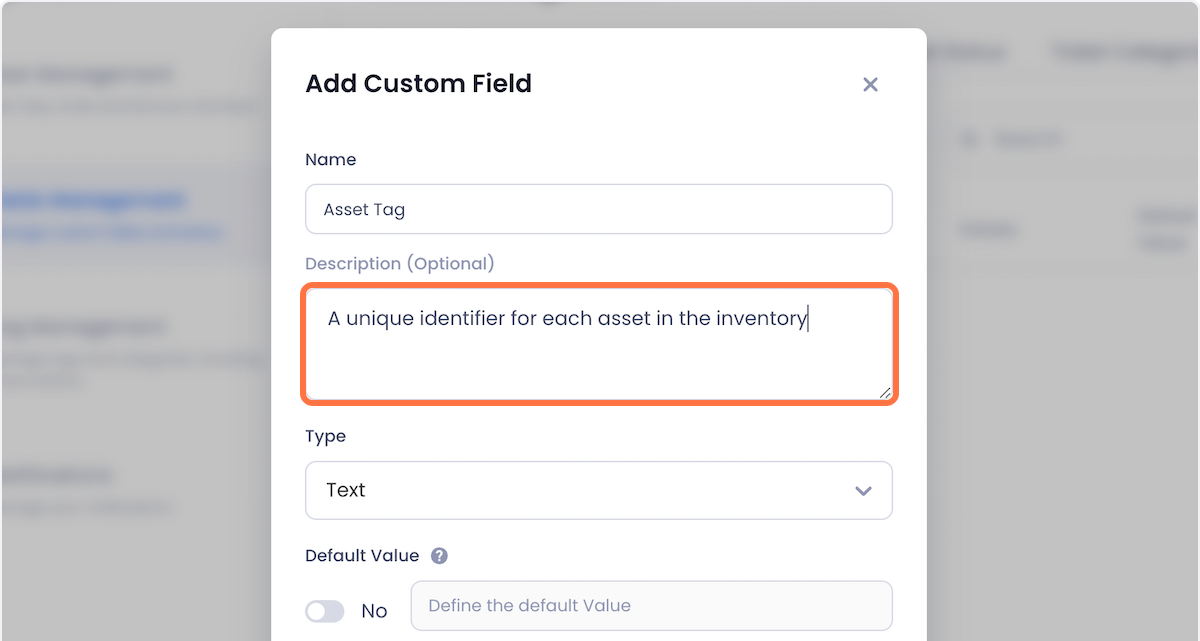Viewport: 1200px width, 641px height.
Task: Click the search magnifier icon in the background panel
Action: coord(969,139)
